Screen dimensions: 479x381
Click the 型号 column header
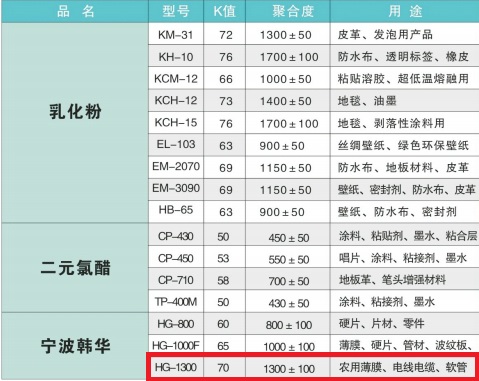[x=176, y=11]
